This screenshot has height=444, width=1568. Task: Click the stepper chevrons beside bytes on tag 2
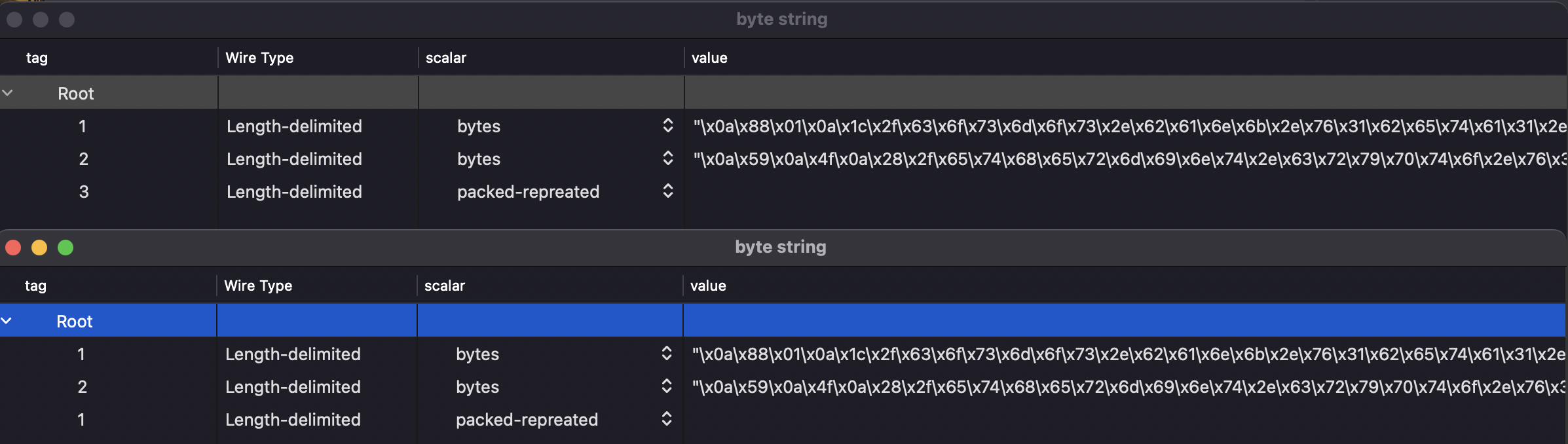point(667,158)
